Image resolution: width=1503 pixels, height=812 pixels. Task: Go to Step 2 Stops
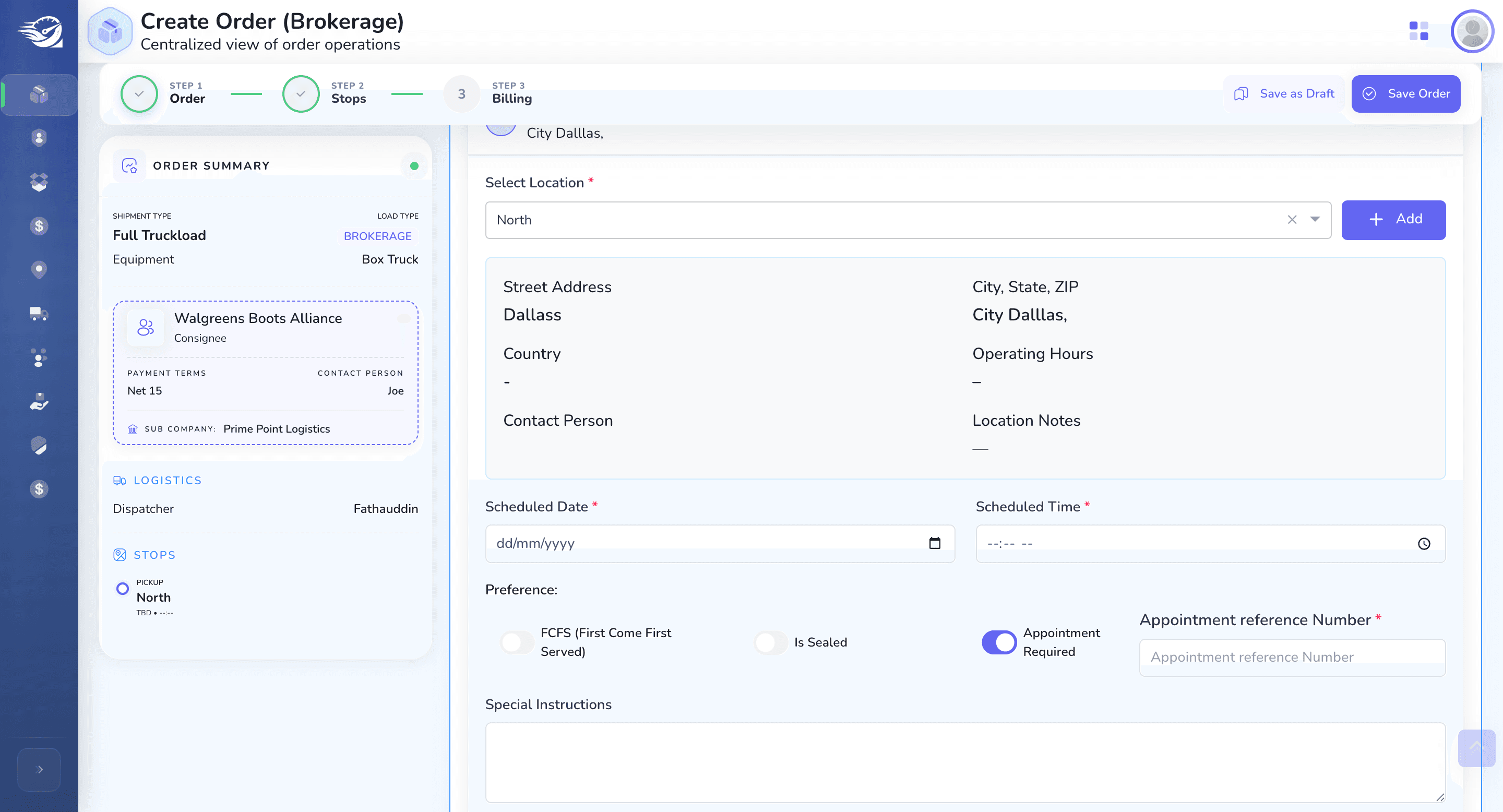click(325, 93)
